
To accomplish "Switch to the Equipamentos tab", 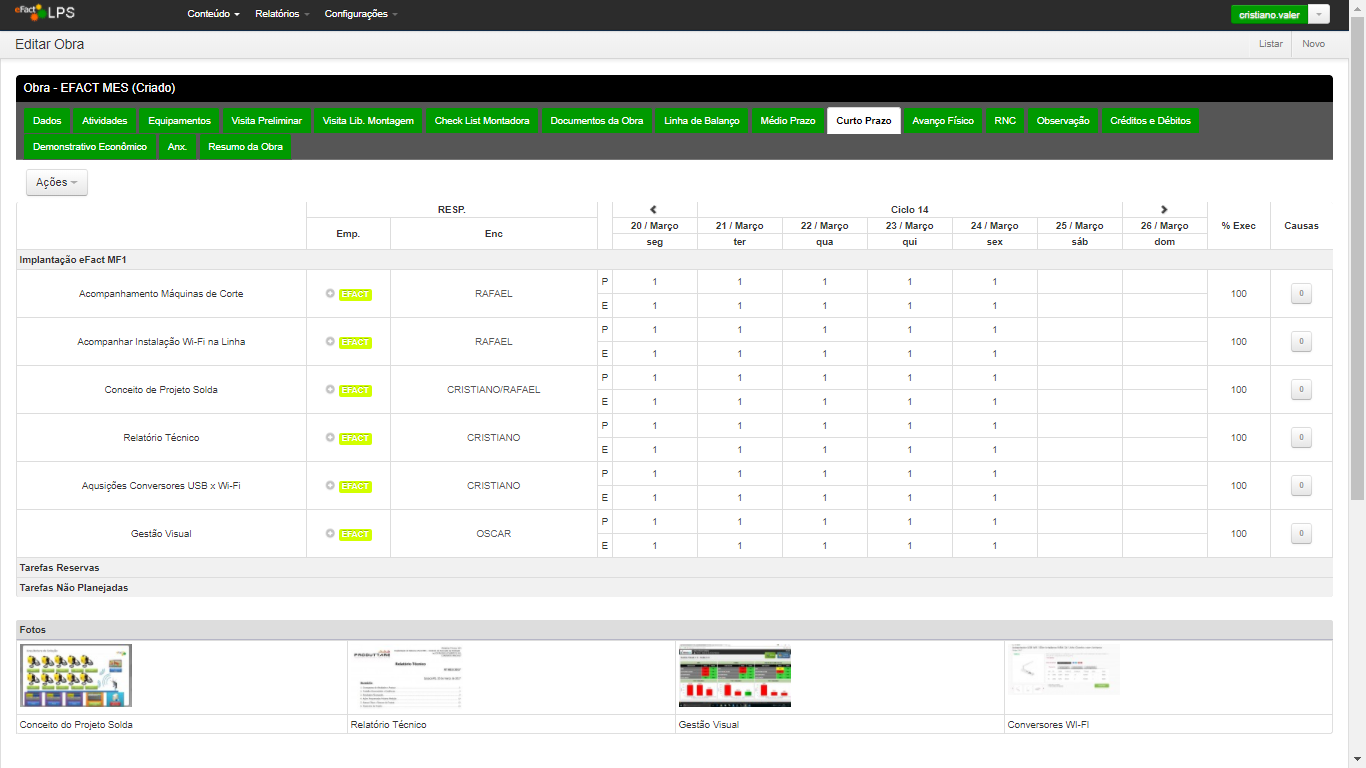I will click(x=179, y=121).
